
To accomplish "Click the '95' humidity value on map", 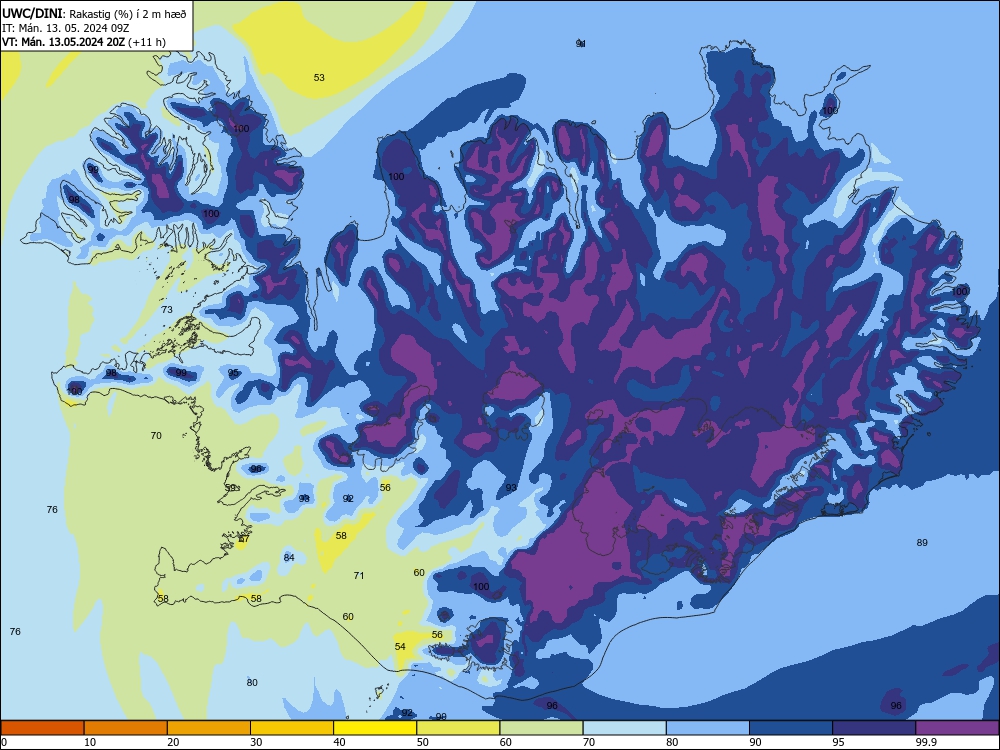I will pyautogui.click(x=233, y=373).
